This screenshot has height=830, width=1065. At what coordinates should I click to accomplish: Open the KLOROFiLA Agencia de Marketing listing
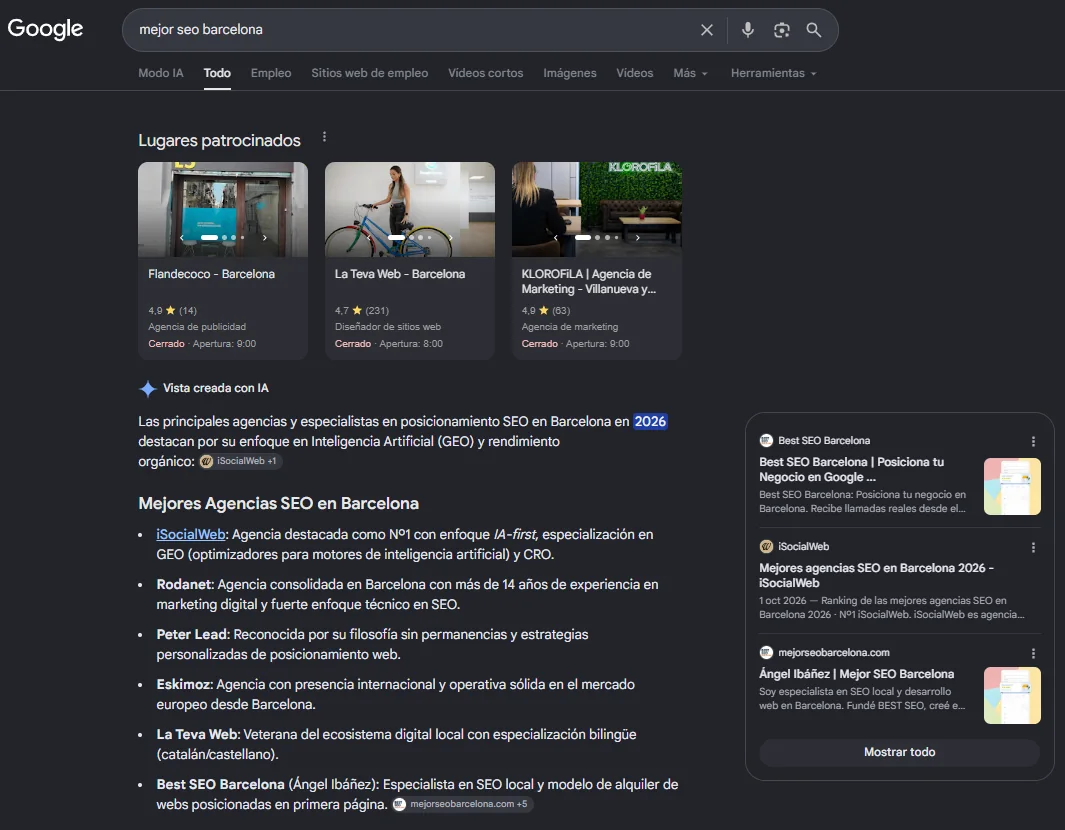pos(588,281)
